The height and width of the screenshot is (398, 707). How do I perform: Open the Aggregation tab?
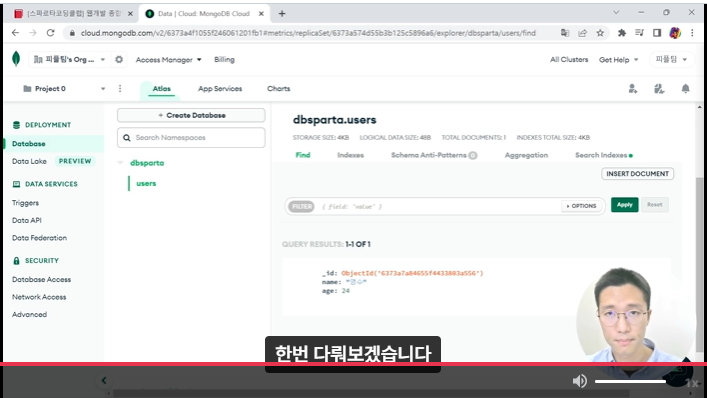pyautogui.click(x=526, y=155)
